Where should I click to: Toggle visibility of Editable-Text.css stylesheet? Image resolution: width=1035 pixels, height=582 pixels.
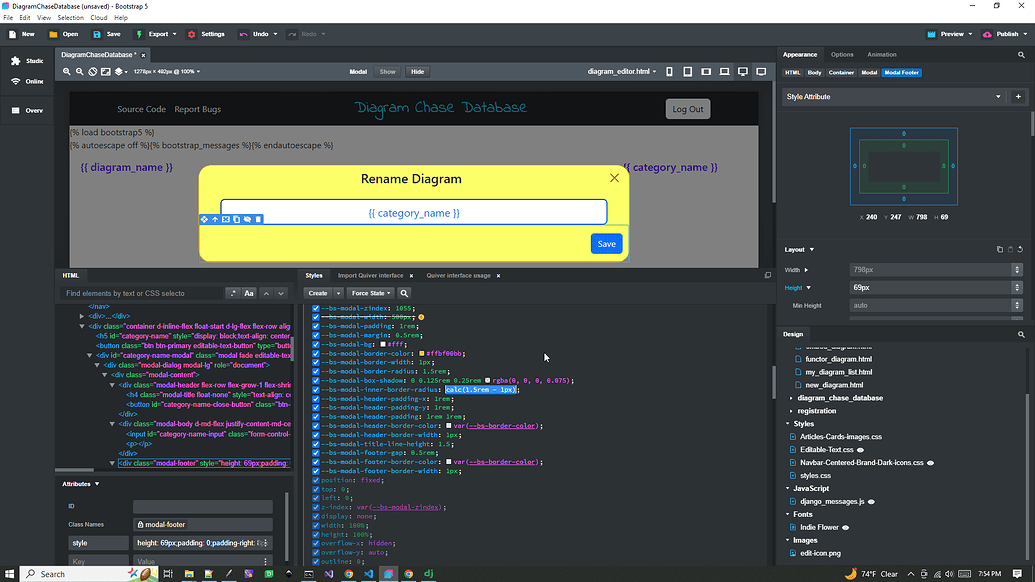860,450
